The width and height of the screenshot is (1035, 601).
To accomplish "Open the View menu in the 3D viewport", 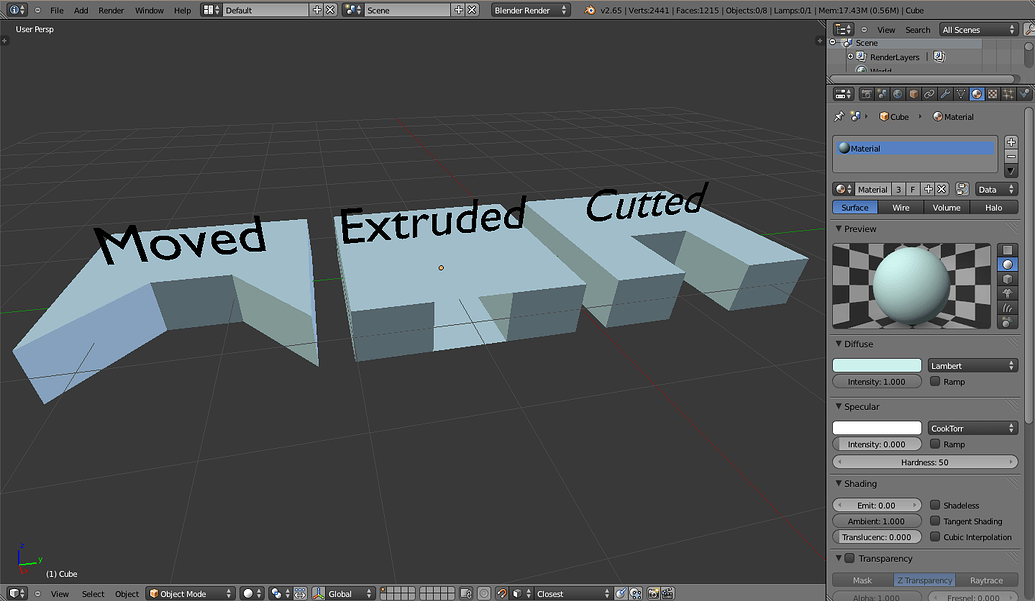I will pyautogui.click(x=59, y=593).
